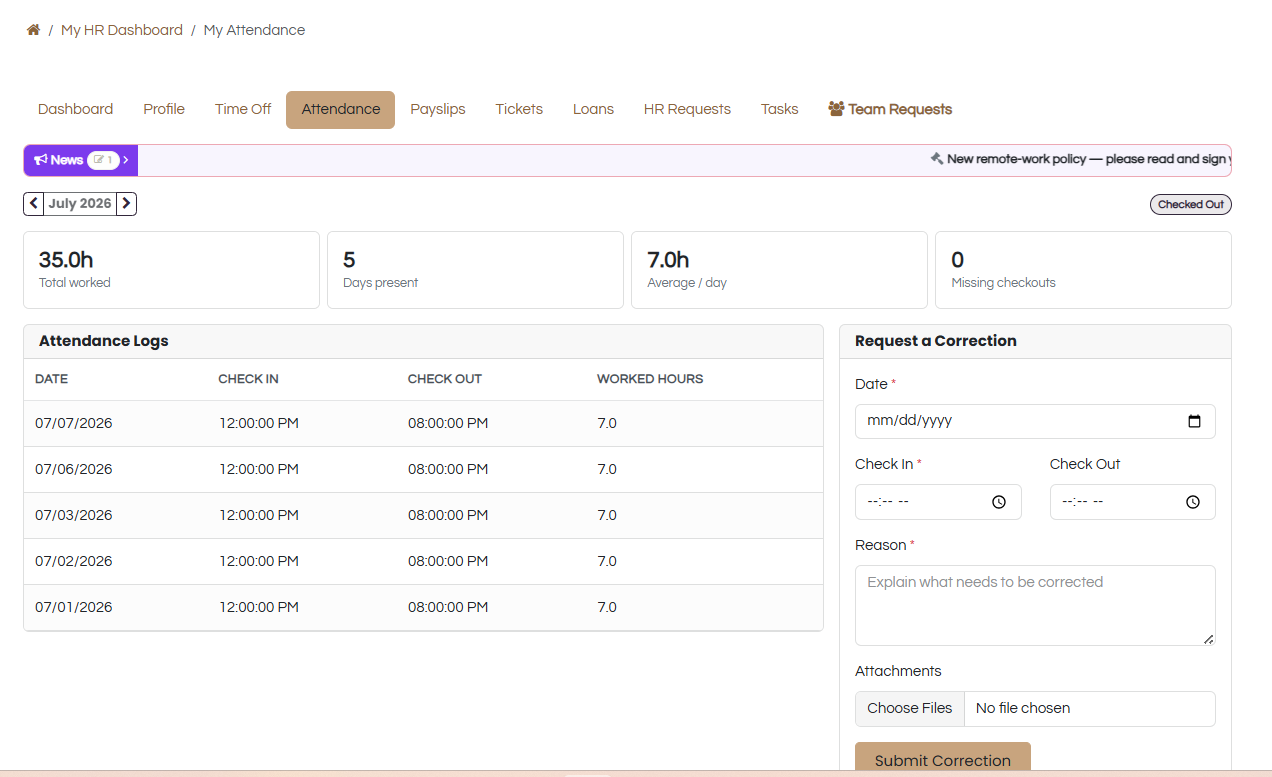
Task: Click the WORKED HOURS column header
Action: point(650,379)
